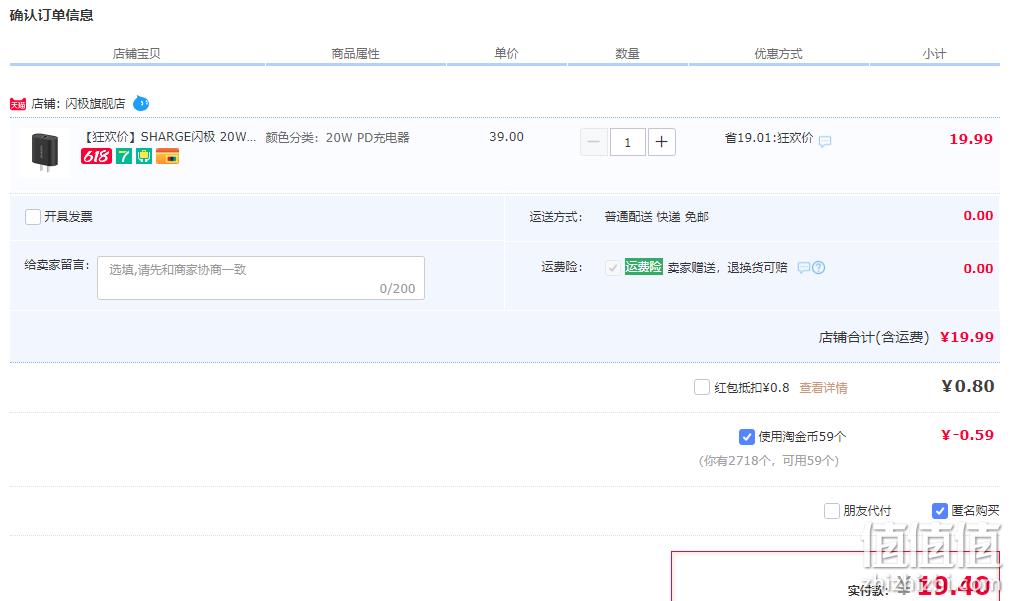Check the 红包抵扣¥0.8 checkbox

702,387
